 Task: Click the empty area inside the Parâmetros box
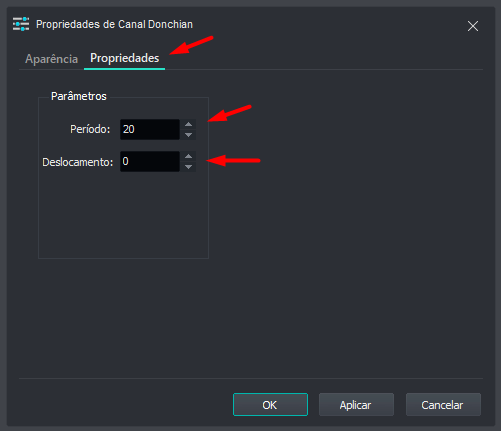click(123, 215)
